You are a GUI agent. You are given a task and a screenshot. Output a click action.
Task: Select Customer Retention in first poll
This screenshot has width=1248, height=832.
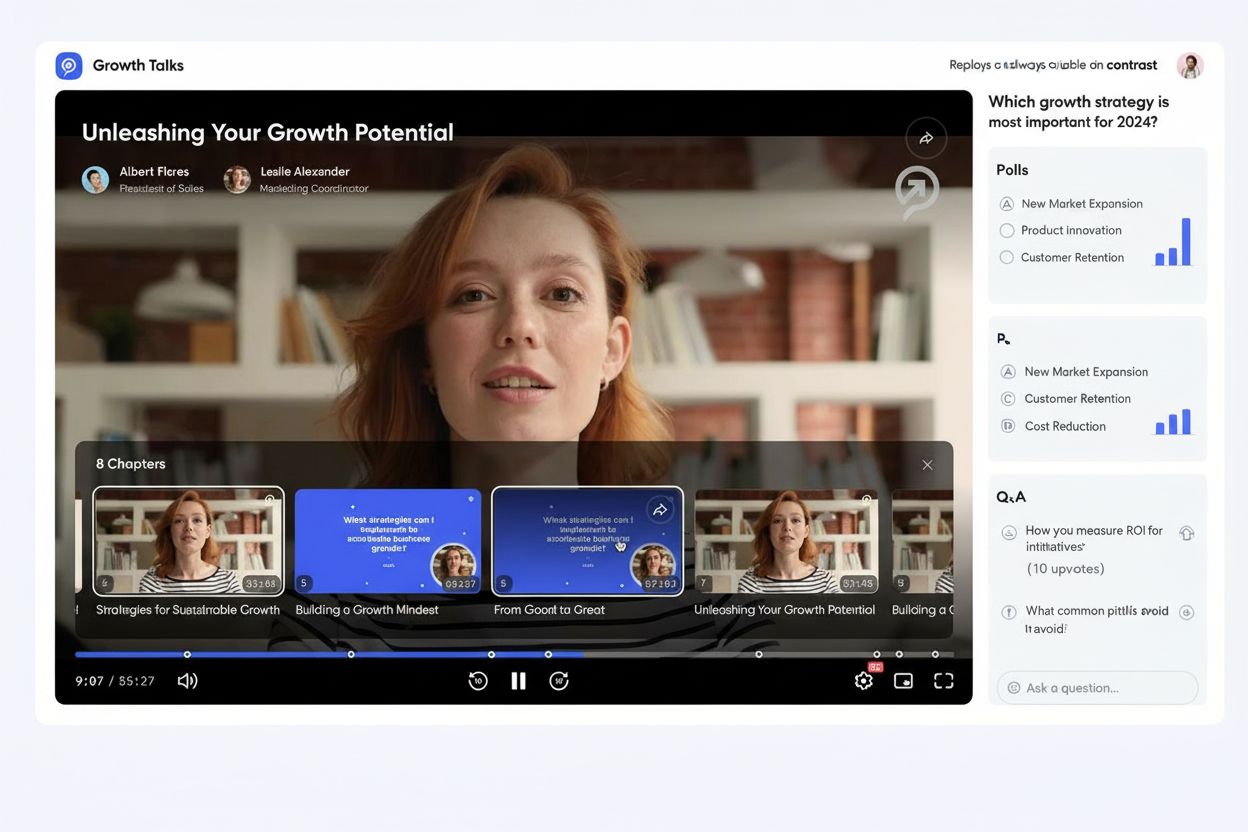point(1007,258)
